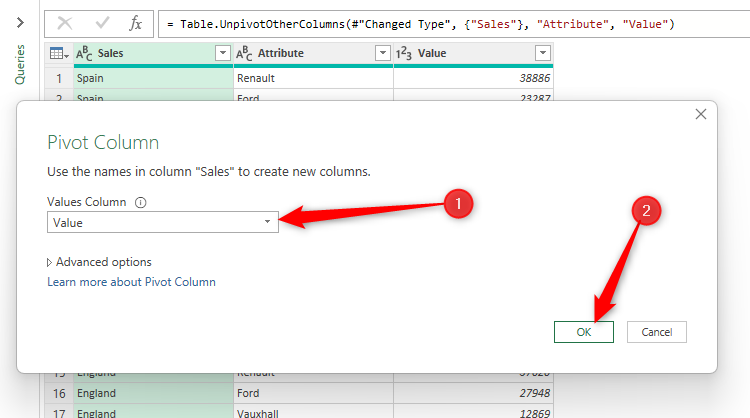
Task: Expand the Queries pane chevron
Action: pos(20,22)
